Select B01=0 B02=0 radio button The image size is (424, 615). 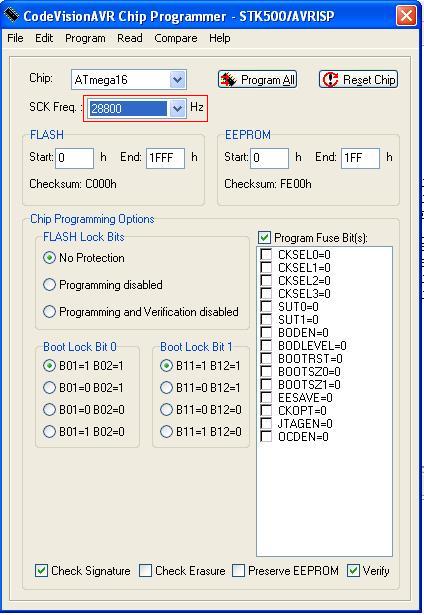tap(49, 409)
